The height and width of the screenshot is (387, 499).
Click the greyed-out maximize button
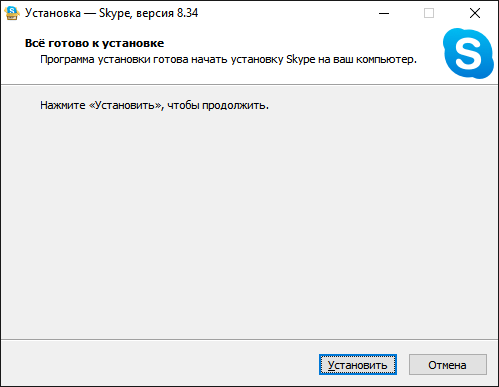[x=429, y=13]
